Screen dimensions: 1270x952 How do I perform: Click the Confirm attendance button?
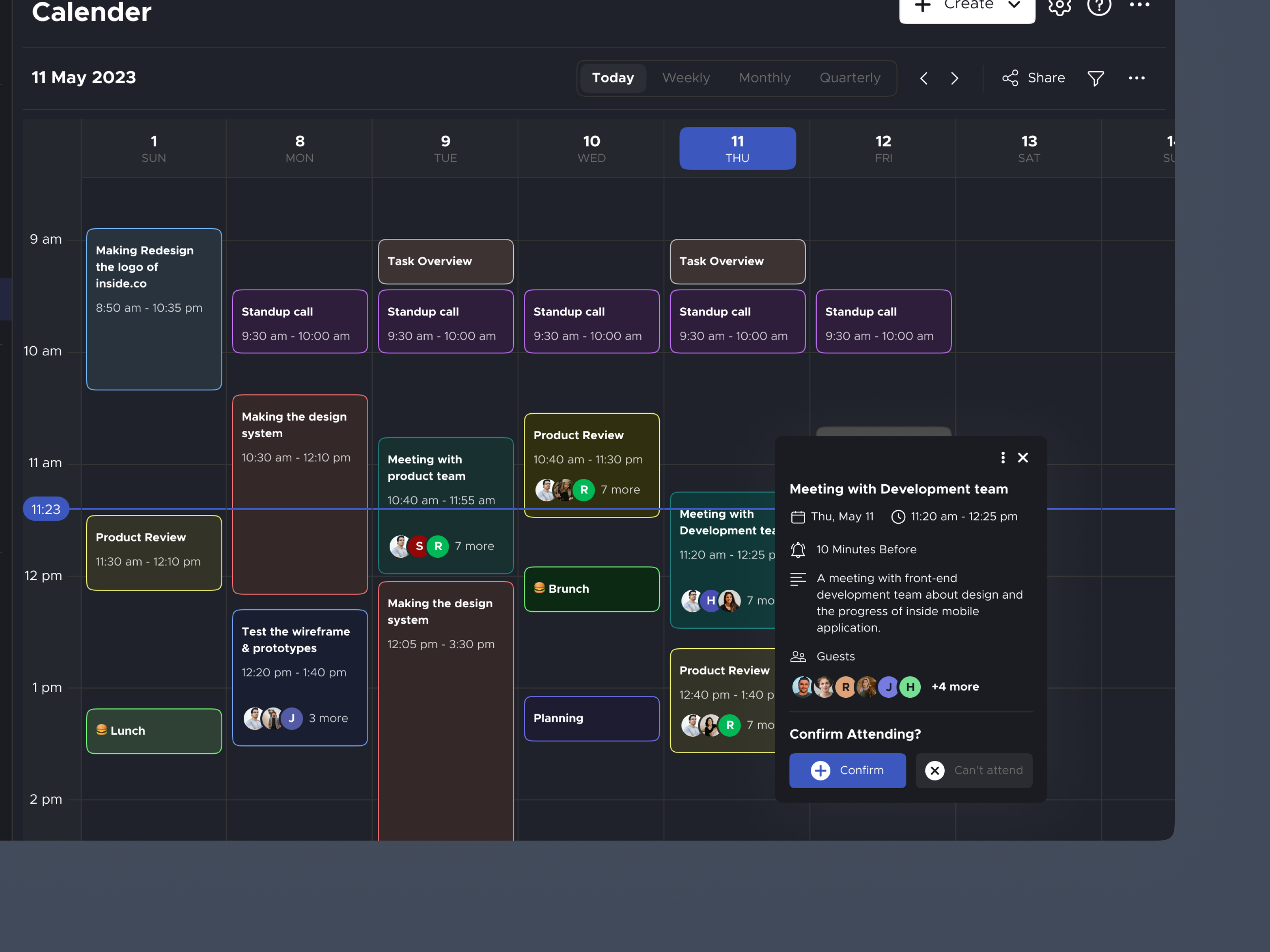click(847, 770)
